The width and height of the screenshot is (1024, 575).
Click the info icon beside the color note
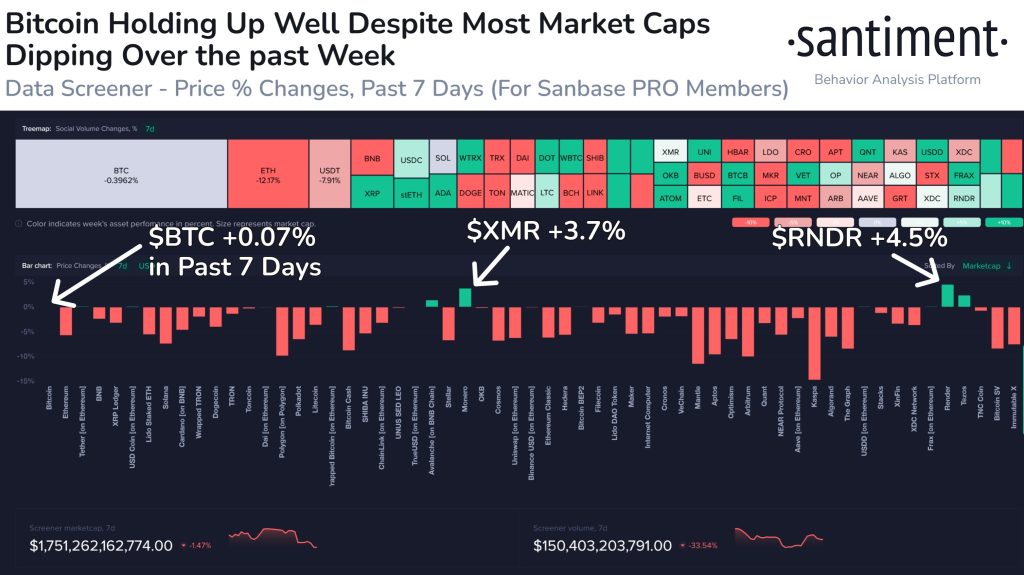(x=20, y=223)
